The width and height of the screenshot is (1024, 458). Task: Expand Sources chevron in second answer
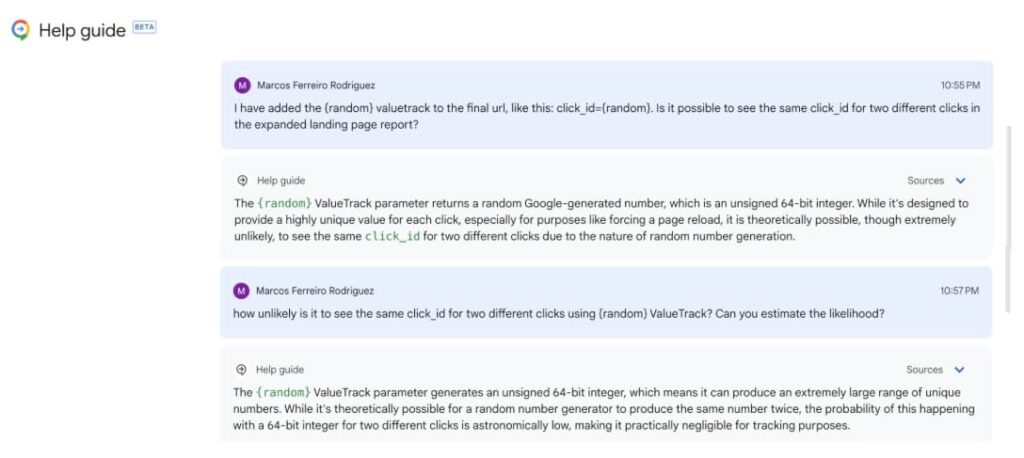pos(960,370)
